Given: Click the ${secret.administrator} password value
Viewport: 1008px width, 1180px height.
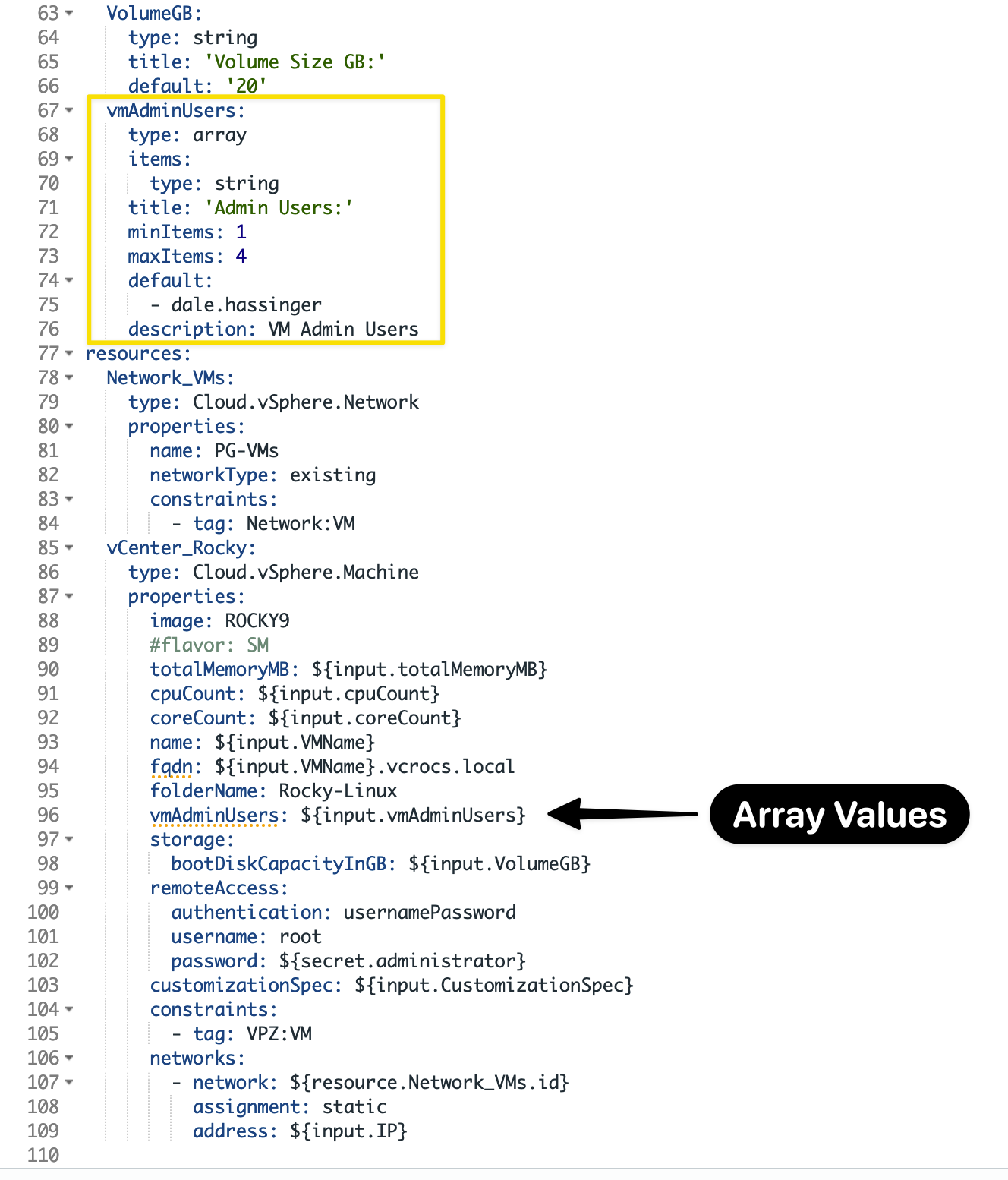Looking at the screenshot, I should [x=402, y=961].
